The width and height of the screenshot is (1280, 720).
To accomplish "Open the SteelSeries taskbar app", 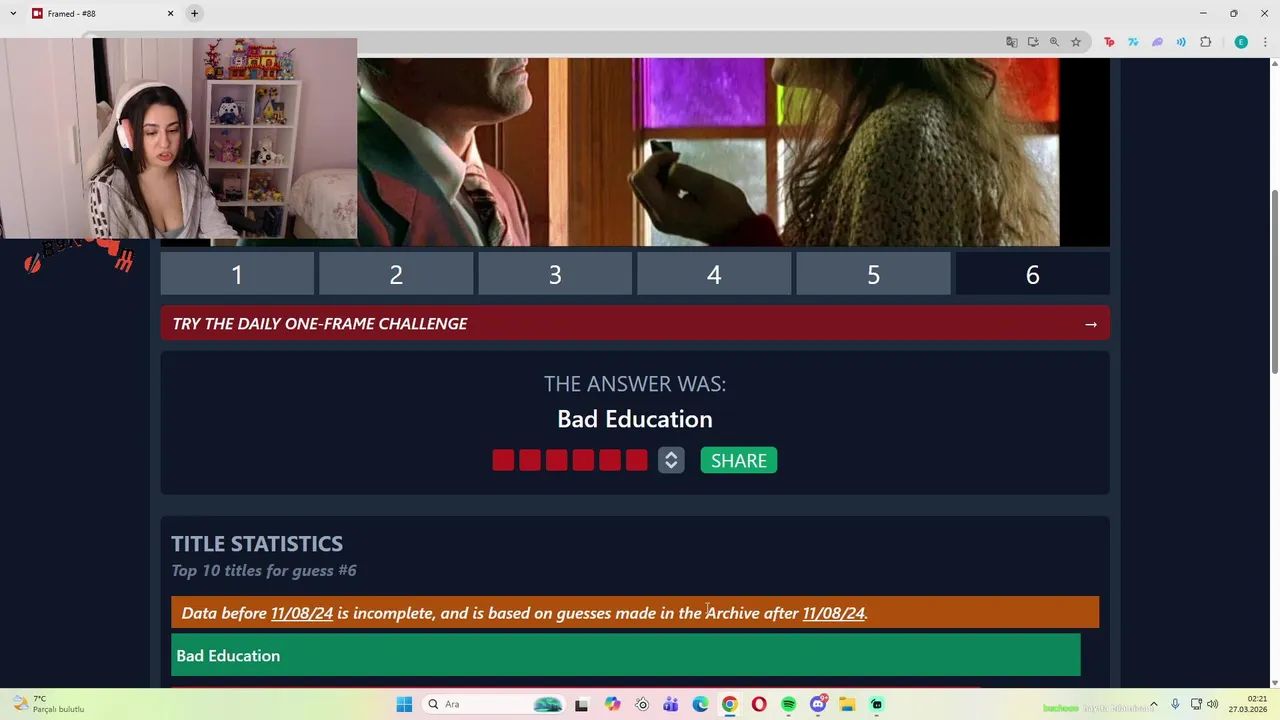I will point(642,704).
